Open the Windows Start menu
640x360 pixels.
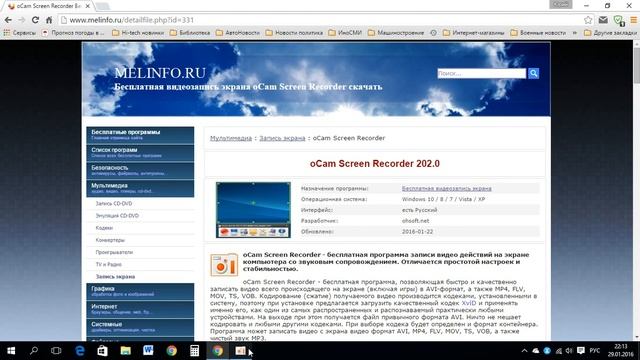pos(11,351)
